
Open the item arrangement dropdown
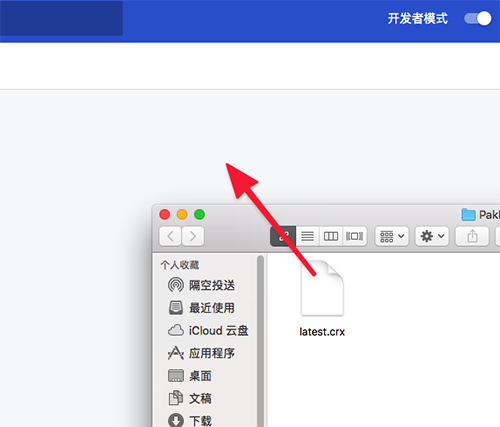[392, 236]
